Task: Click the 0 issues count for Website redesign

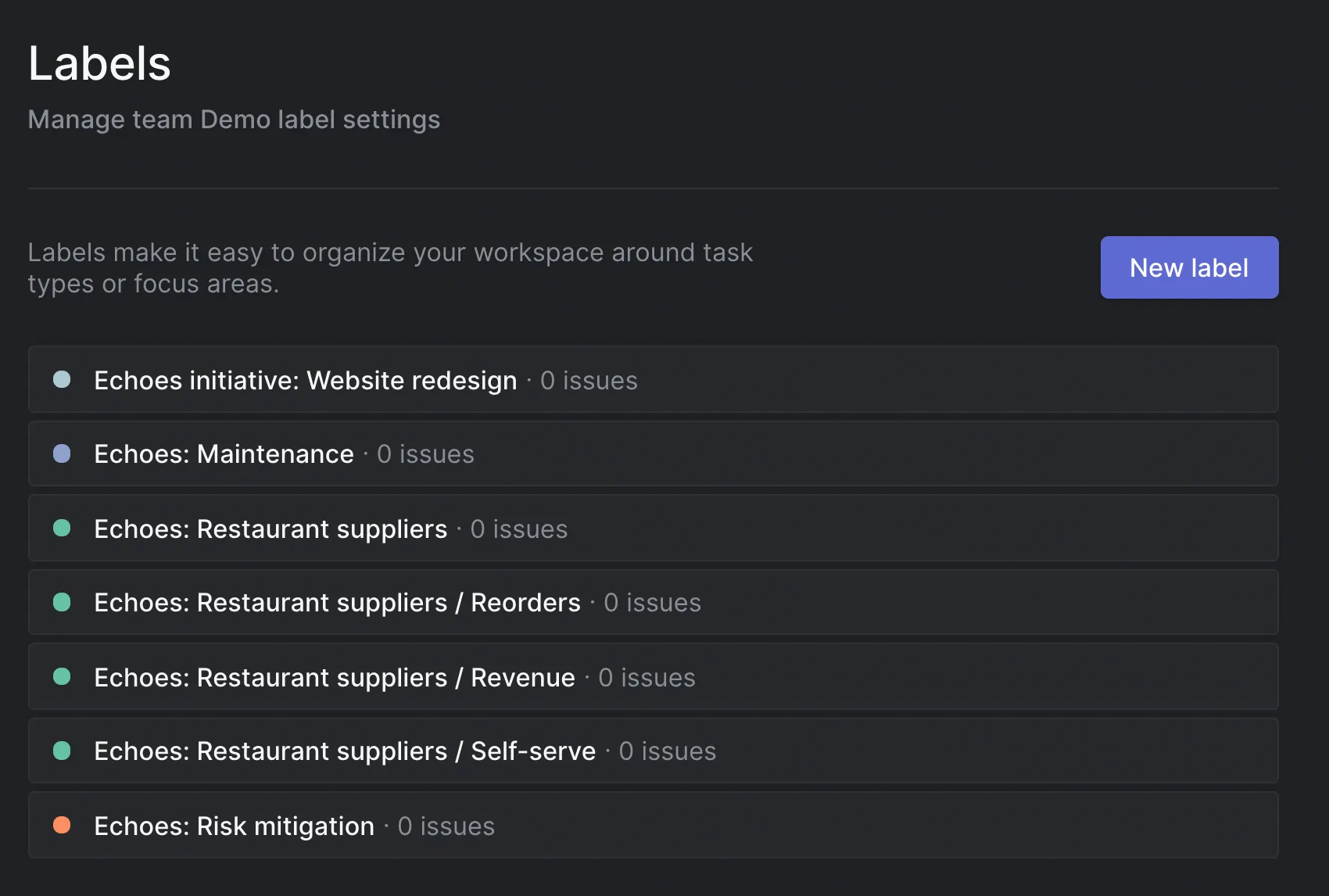Action: (589, 380)
